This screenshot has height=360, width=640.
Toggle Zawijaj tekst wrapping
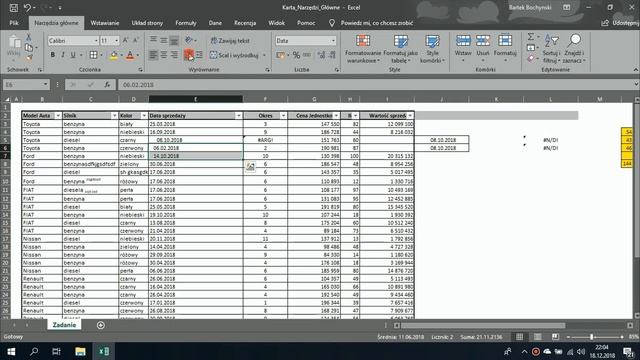230,40
